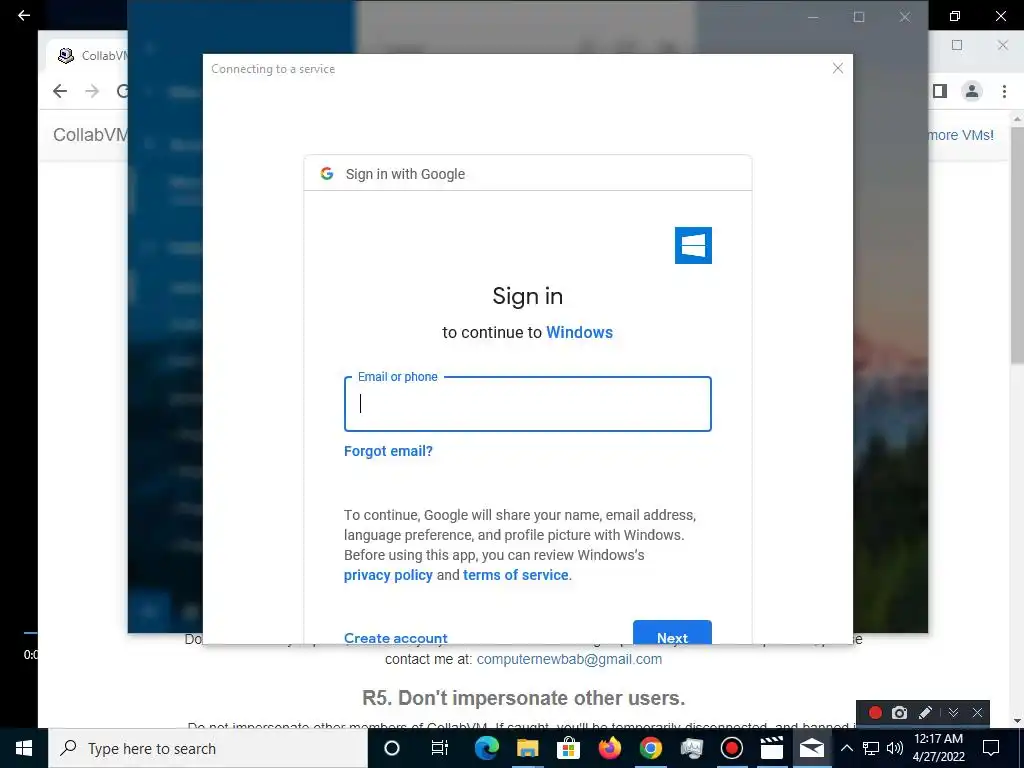1024x768 pixels.
Task: Open Microsoft Store from taskbar
Action: [x=569, y=748]
